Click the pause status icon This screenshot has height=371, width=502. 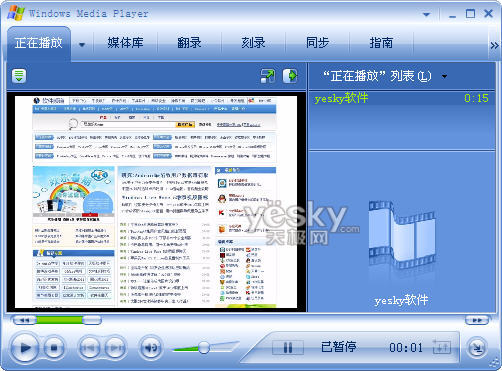(x=288, y=348)
